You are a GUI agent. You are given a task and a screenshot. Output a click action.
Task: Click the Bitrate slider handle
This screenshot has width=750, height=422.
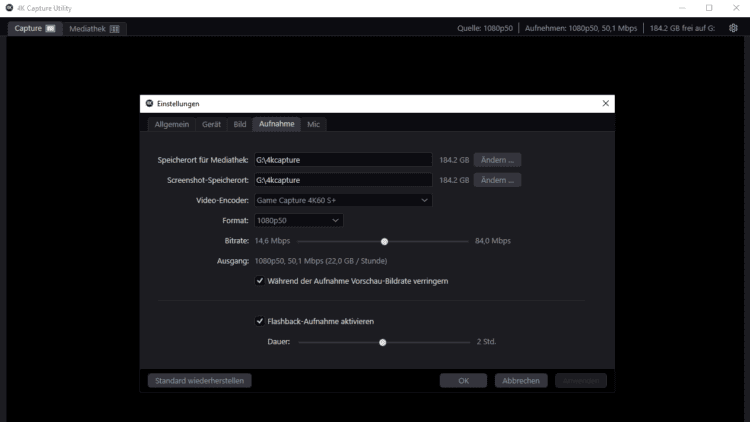coord(384,241)
